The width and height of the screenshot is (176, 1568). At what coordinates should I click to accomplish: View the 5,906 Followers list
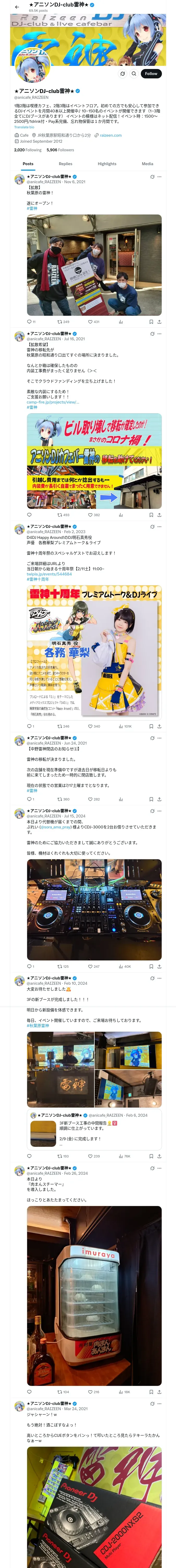point(60,150)
